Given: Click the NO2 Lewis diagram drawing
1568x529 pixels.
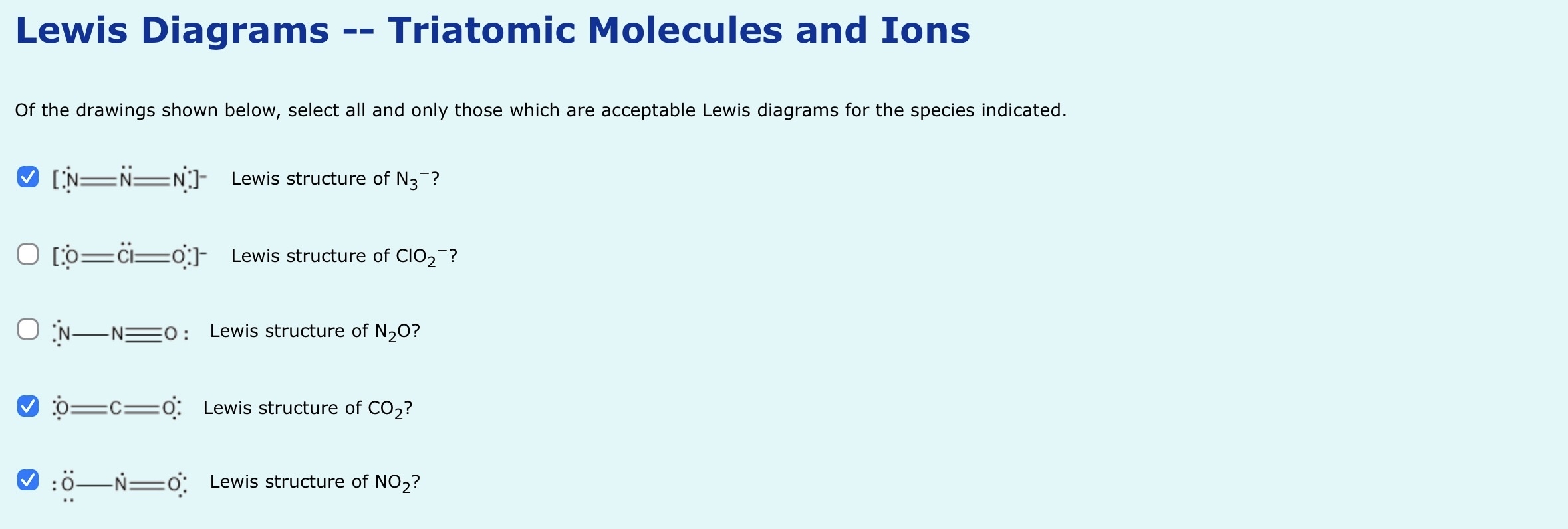Looking at the screenshot, I should (x=120, y=480).
